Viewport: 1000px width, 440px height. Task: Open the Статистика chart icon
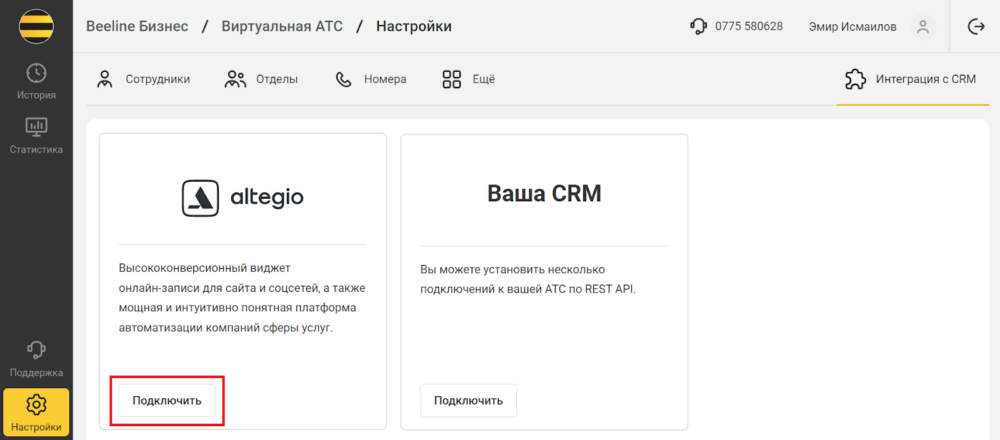36,127
